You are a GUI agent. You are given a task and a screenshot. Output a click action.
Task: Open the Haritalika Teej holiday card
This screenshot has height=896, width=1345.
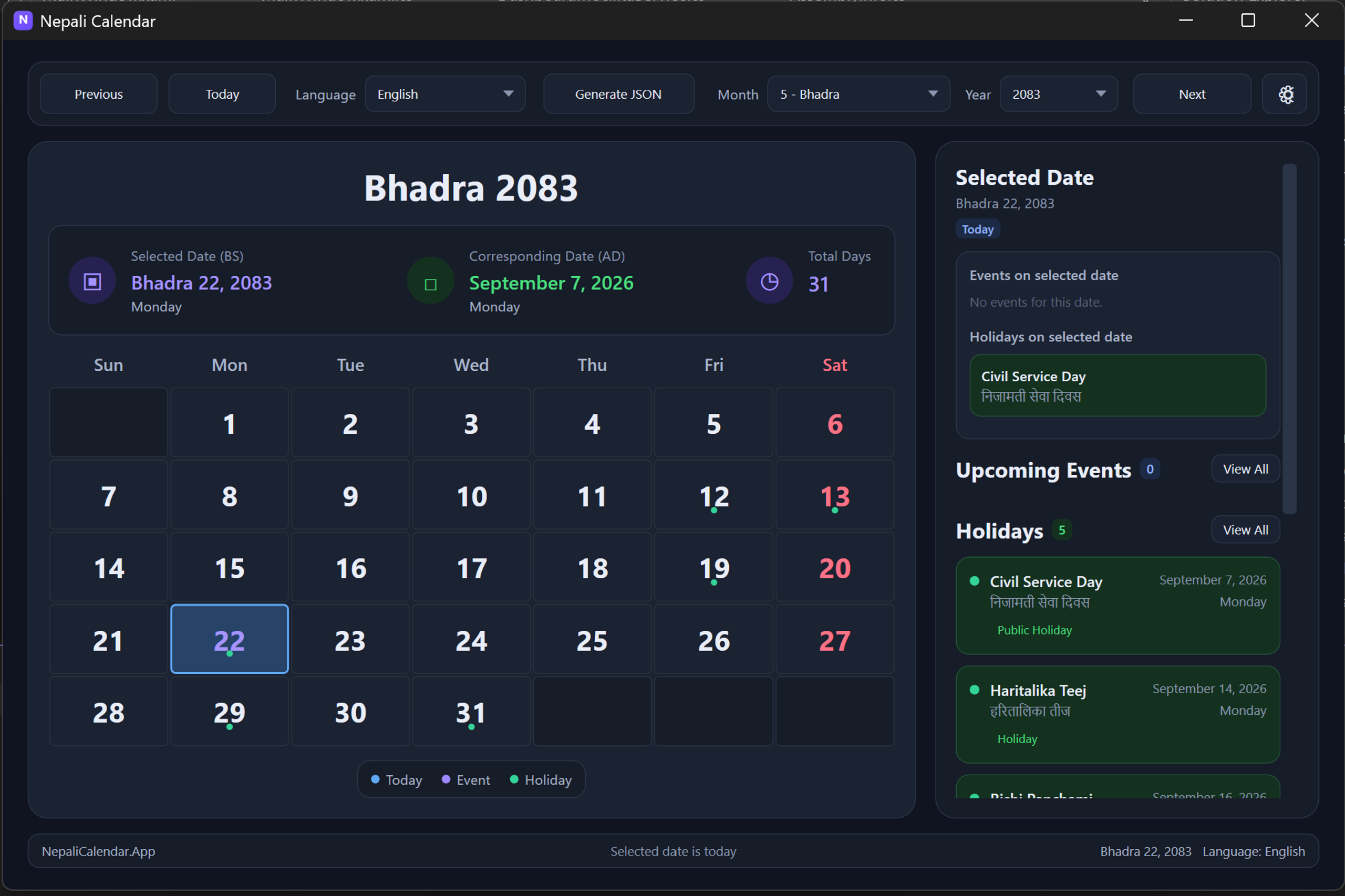tap(1118, 714)
